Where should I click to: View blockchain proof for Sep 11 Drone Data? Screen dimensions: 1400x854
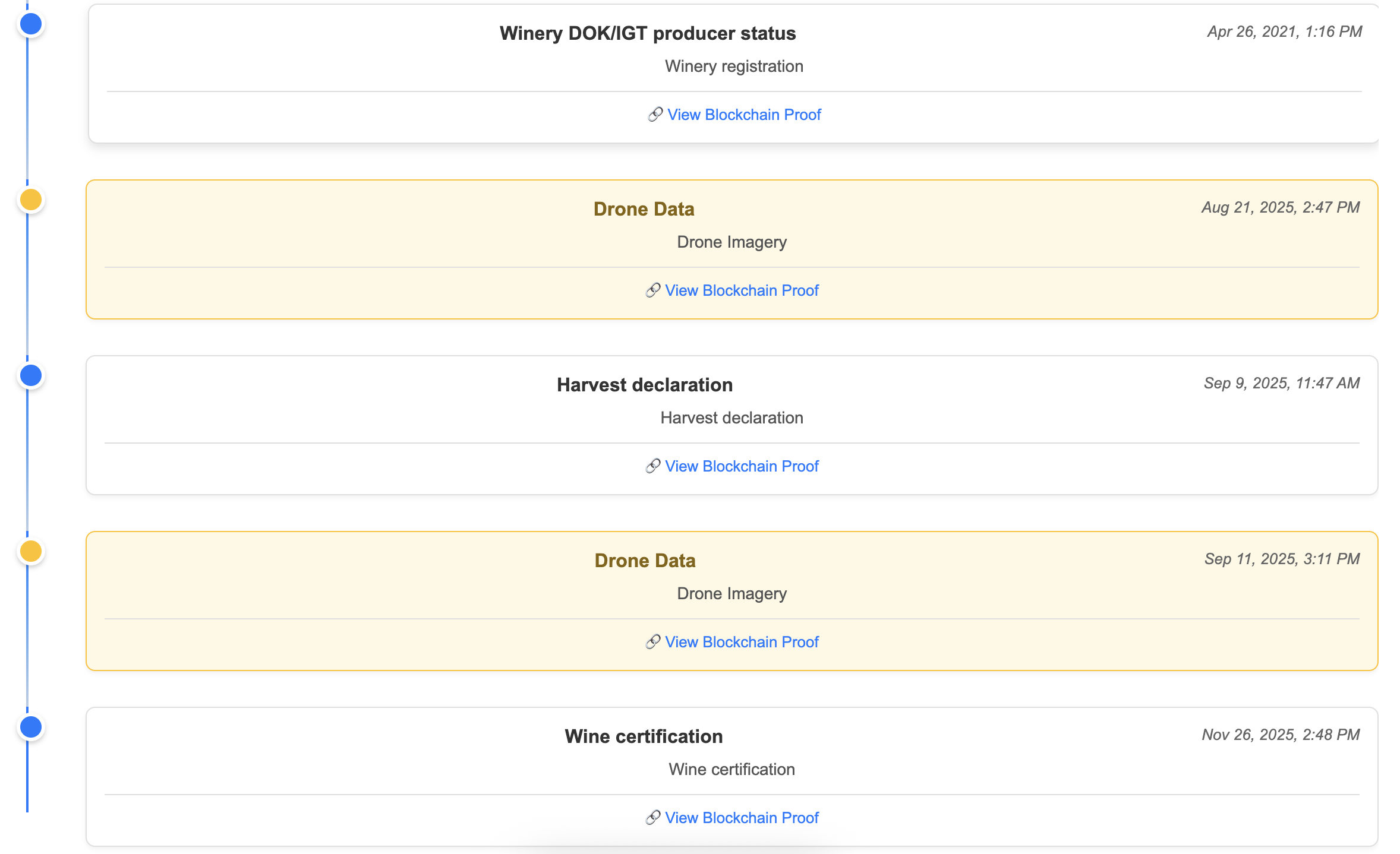(x=742, y=642)
